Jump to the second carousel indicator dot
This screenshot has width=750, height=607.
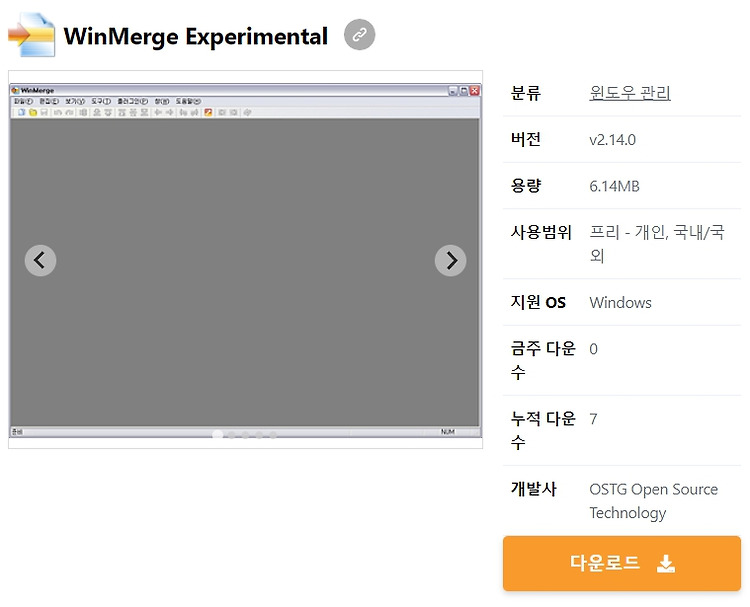(x=232, y=435)
